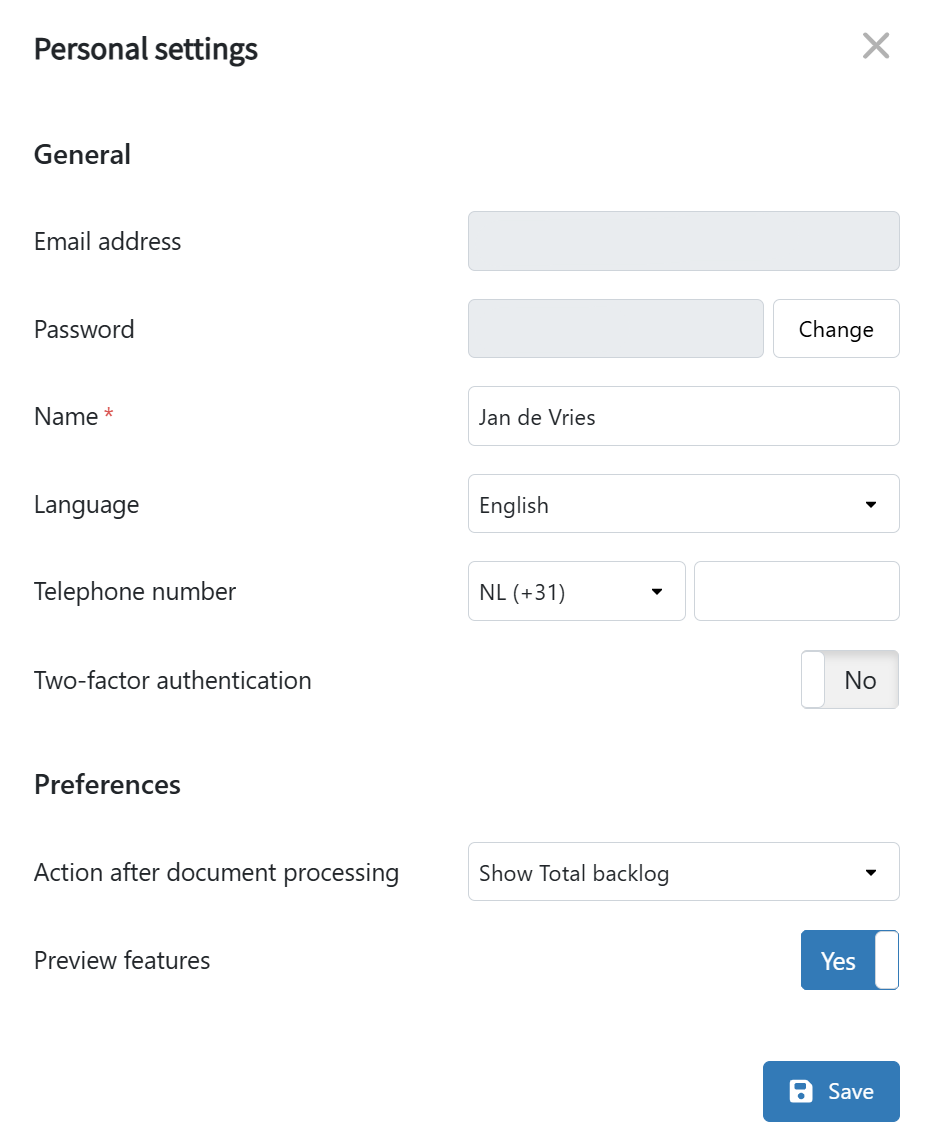Click the Personal settings title

click(146, 49)
